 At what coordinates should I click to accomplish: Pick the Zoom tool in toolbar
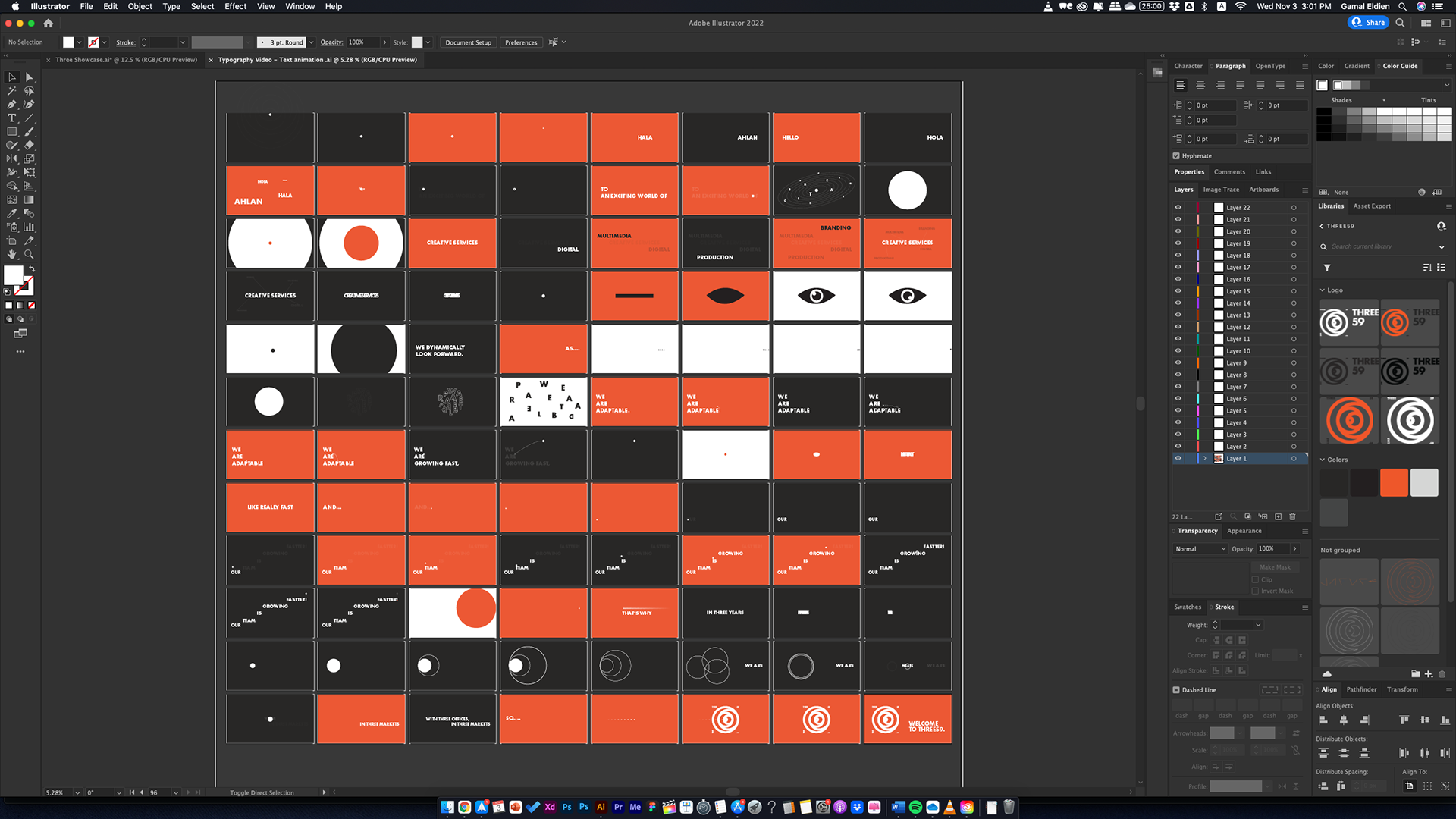pyautogui.click(x=29, y=255)
